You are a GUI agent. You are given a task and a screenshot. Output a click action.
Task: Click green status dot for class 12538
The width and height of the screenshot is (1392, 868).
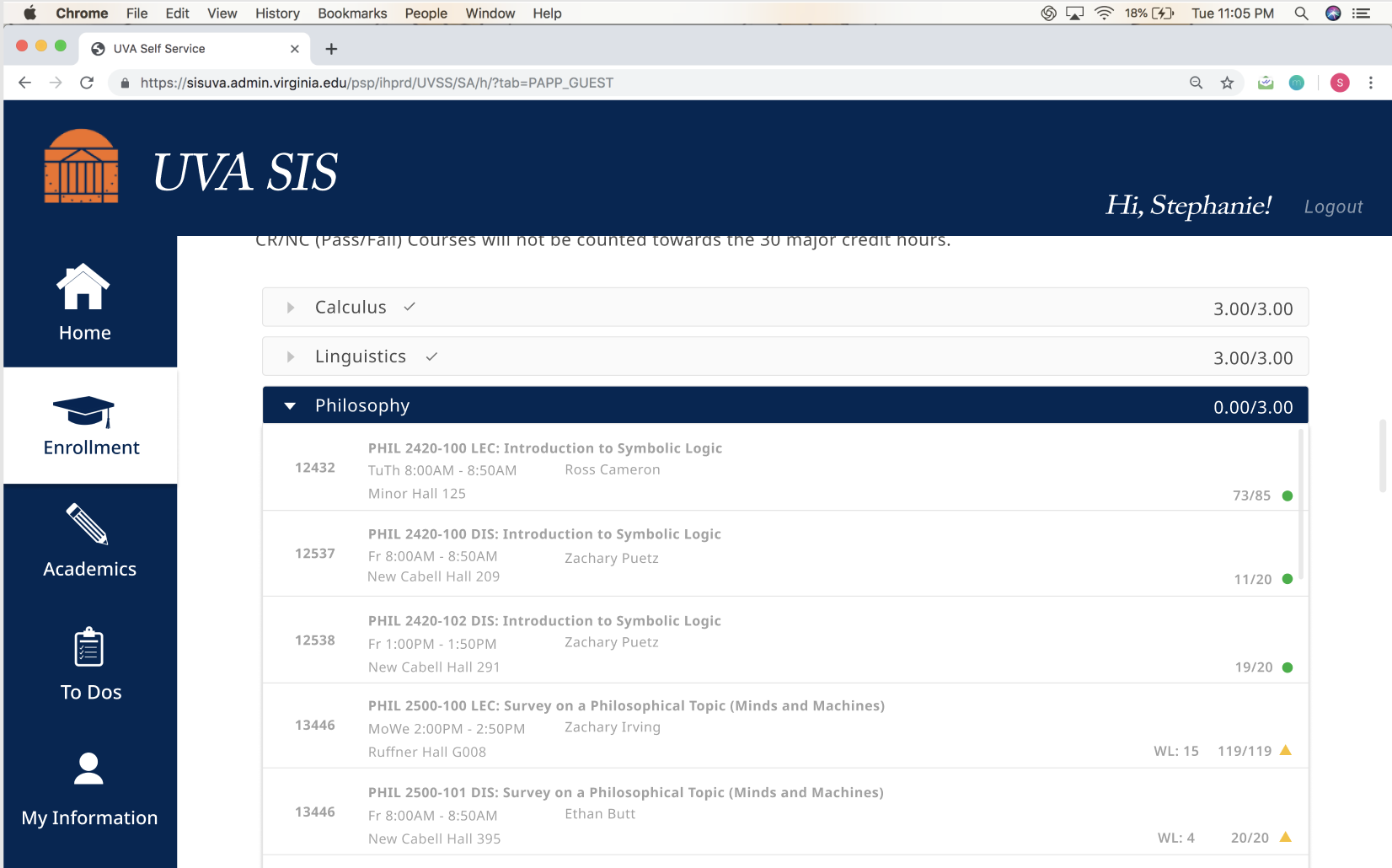pos(1288,667)
